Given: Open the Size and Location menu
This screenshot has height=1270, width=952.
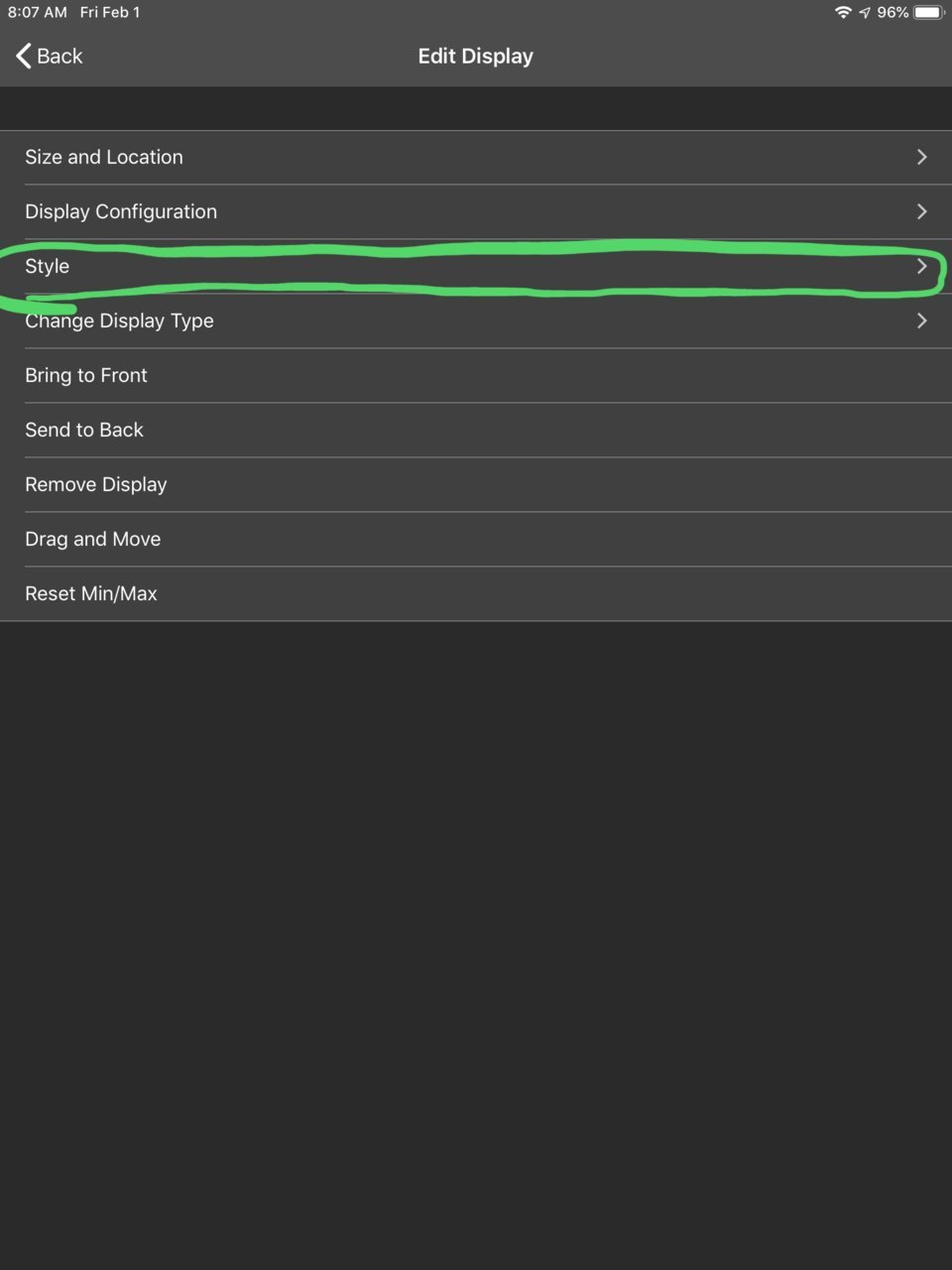Looking at the screenshot, I should point(476,157).
